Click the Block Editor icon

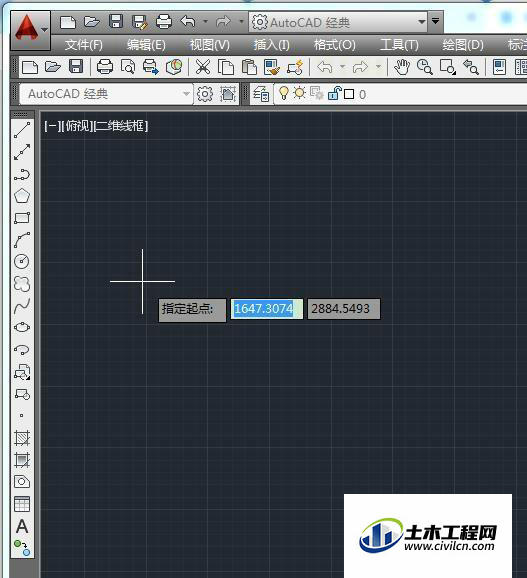click(296, 67)
